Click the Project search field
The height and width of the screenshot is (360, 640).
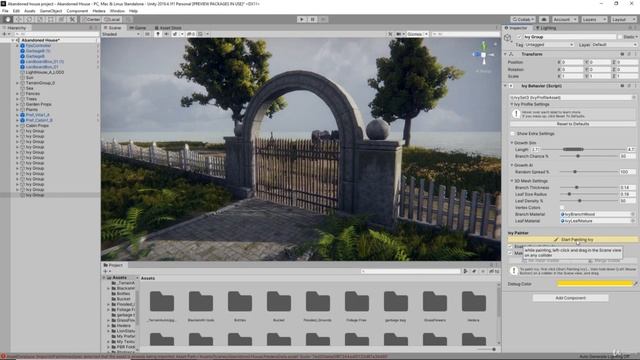(411, 271)
